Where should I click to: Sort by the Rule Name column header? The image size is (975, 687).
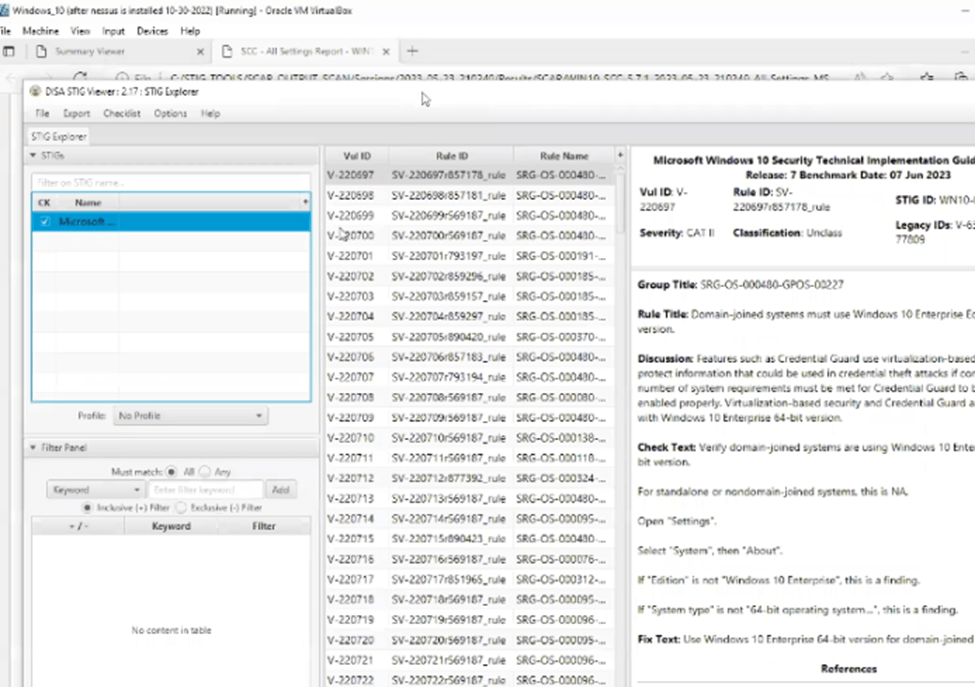(563, 156)
